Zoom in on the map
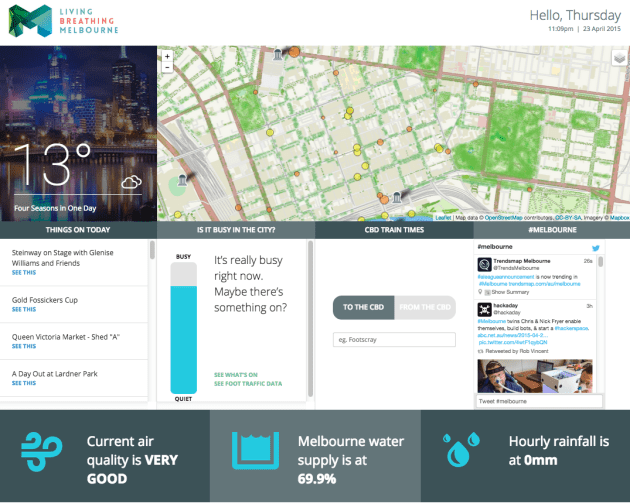Image resolution: width=630 pixels, height=504 pixels. 166,56
